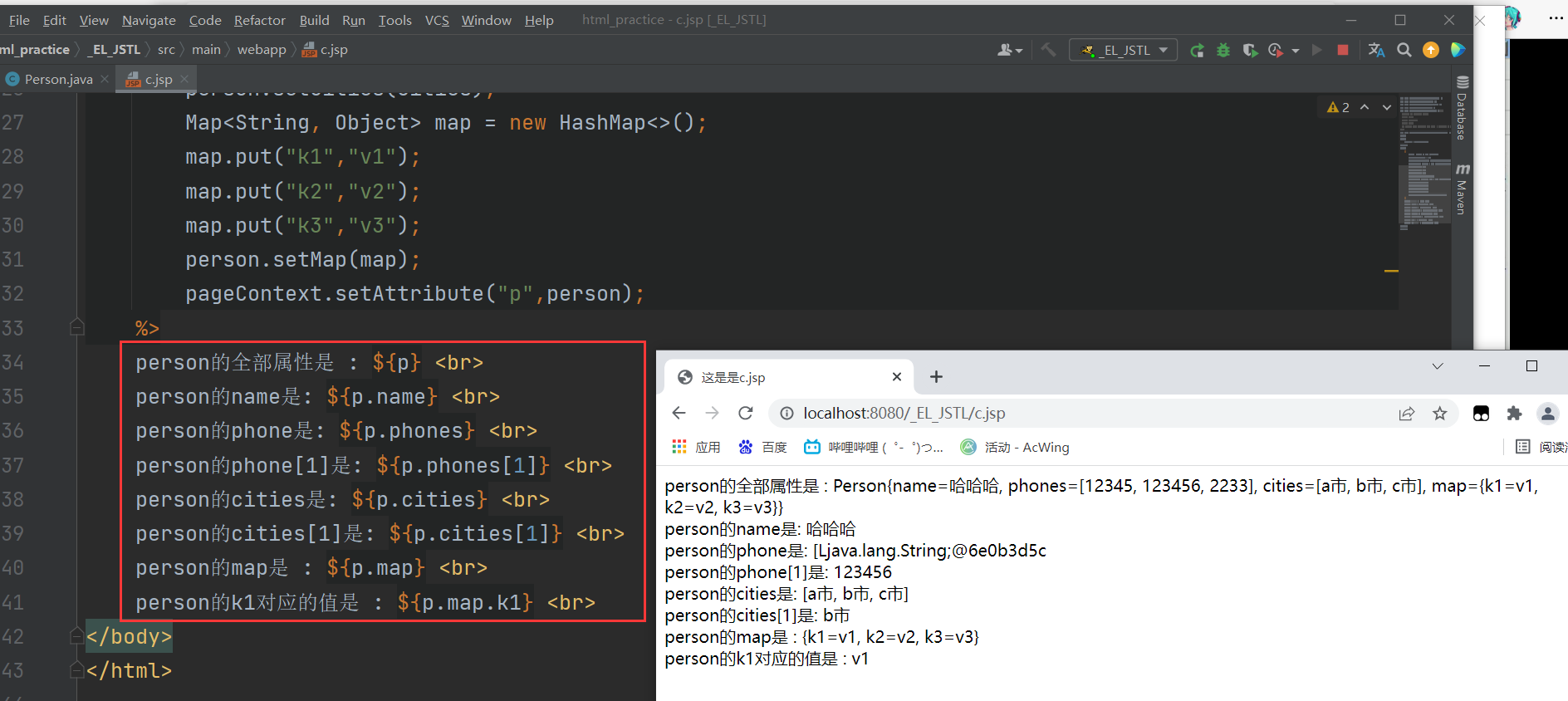Click the orange IDE update arrow icon
Viewport: 1568px width, 701px height.
(1431, 50)
